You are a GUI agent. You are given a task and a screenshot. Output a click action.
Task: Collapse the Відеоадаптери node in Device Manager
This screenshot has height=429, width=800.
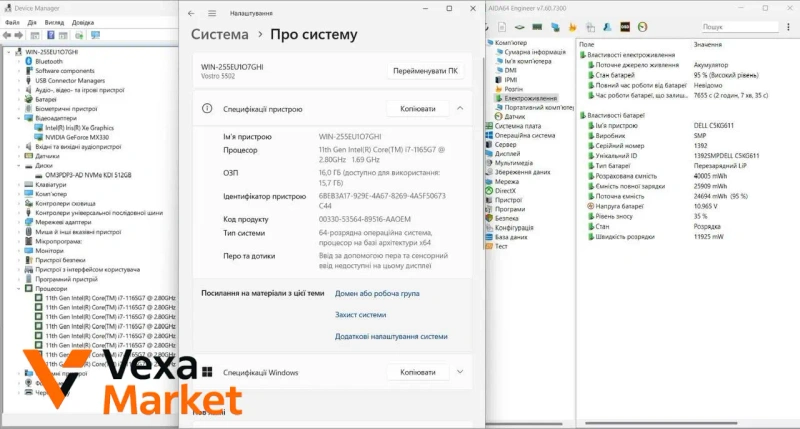tap(19, 118)
